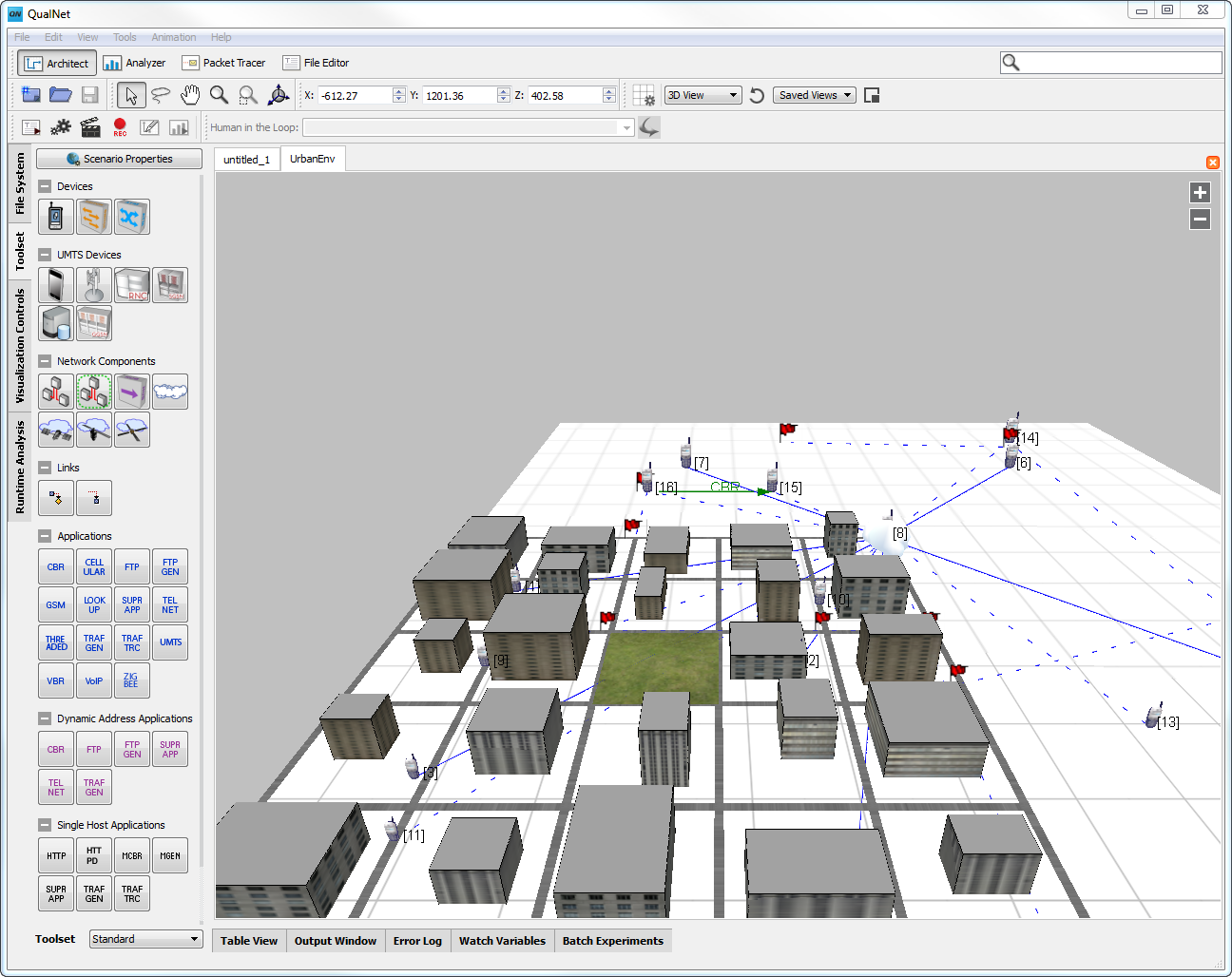This screenshot has height=977, width=1232.
Task: Click the search field at top right
Action: (1111, 62)
